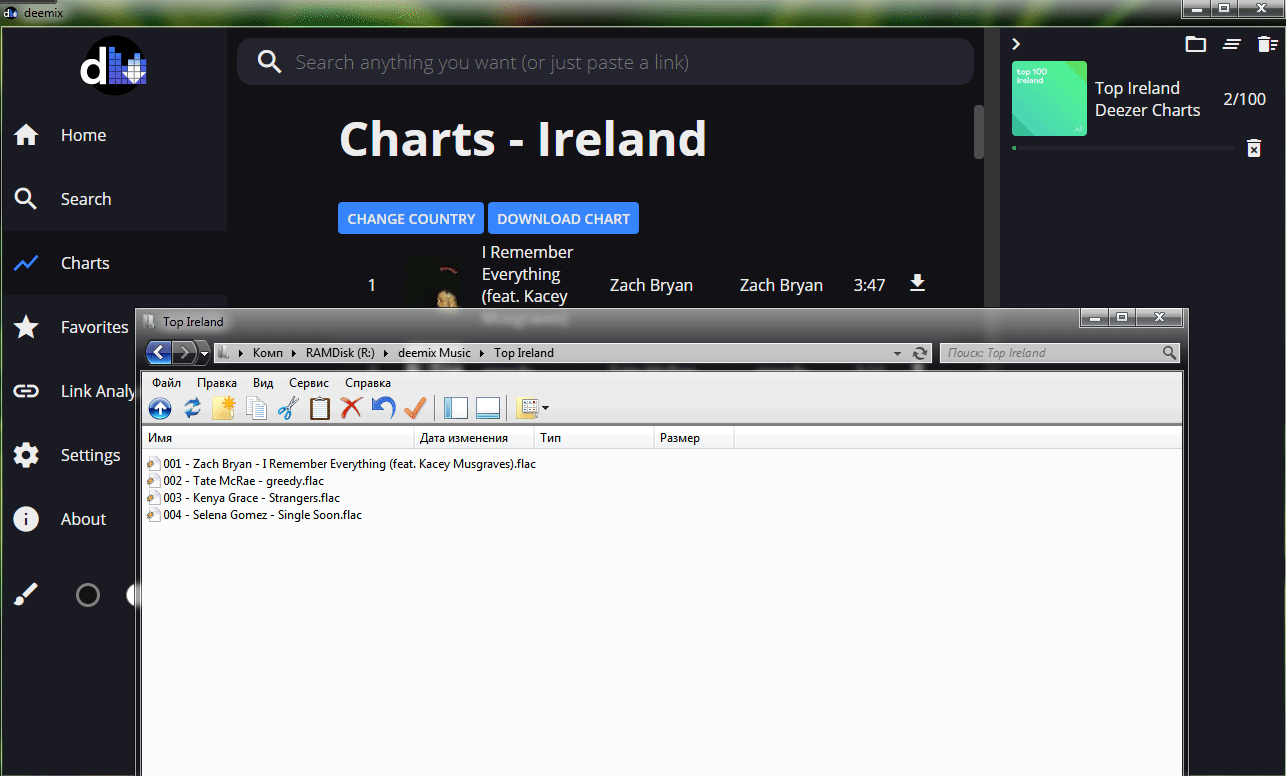Screen dimensions: 1286x776
Task: Select the dark circle theme swatch
Action: pyautogui.click(x=88, y=595)
